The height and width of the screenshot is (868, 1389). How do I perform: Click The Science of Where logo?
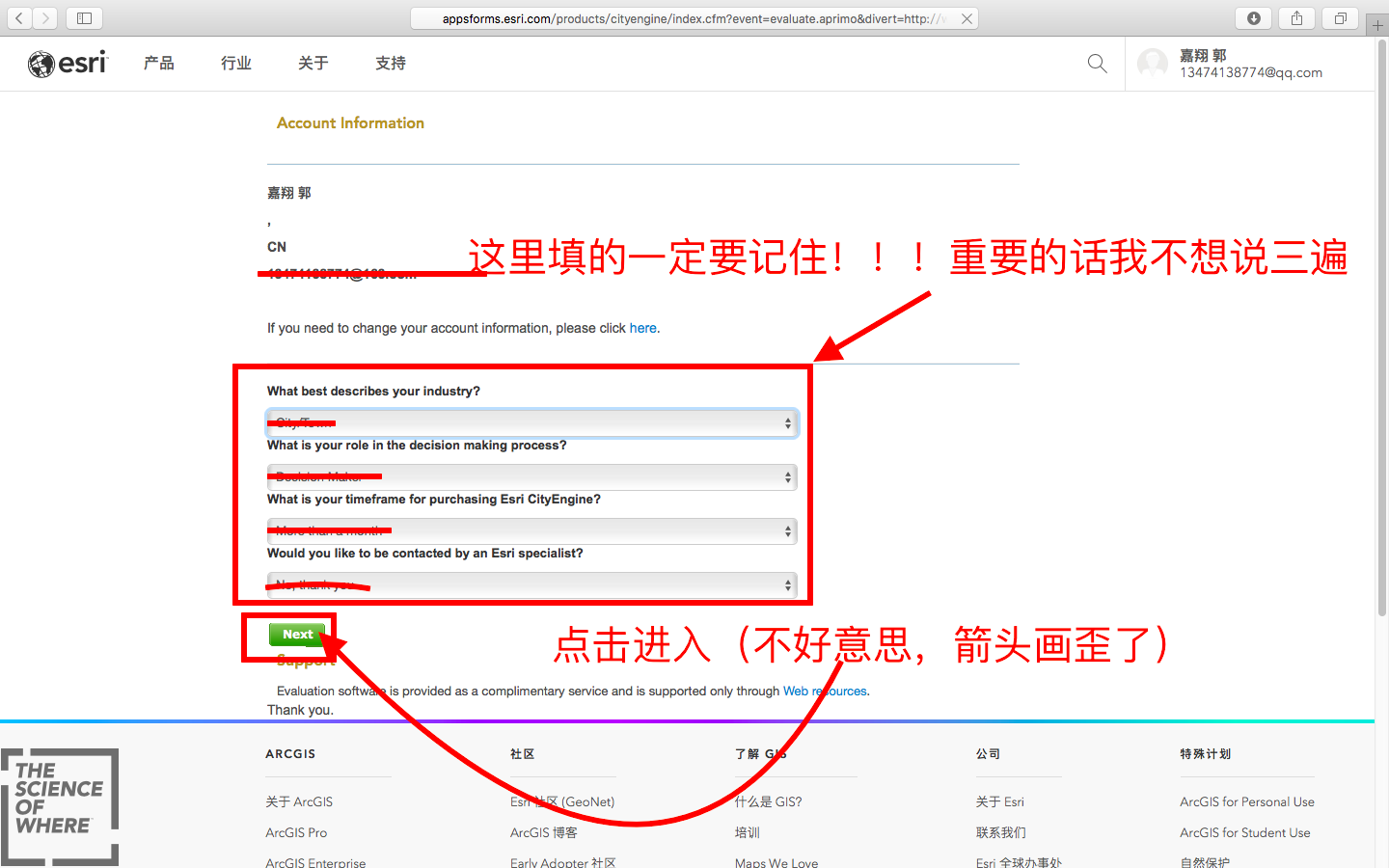(60, 807)
